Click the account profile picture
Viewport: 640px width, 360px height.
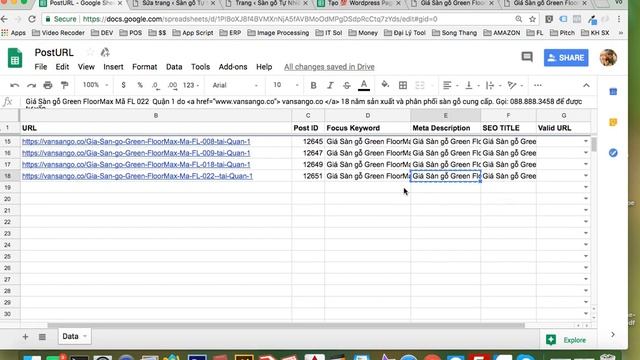(608, 58)
